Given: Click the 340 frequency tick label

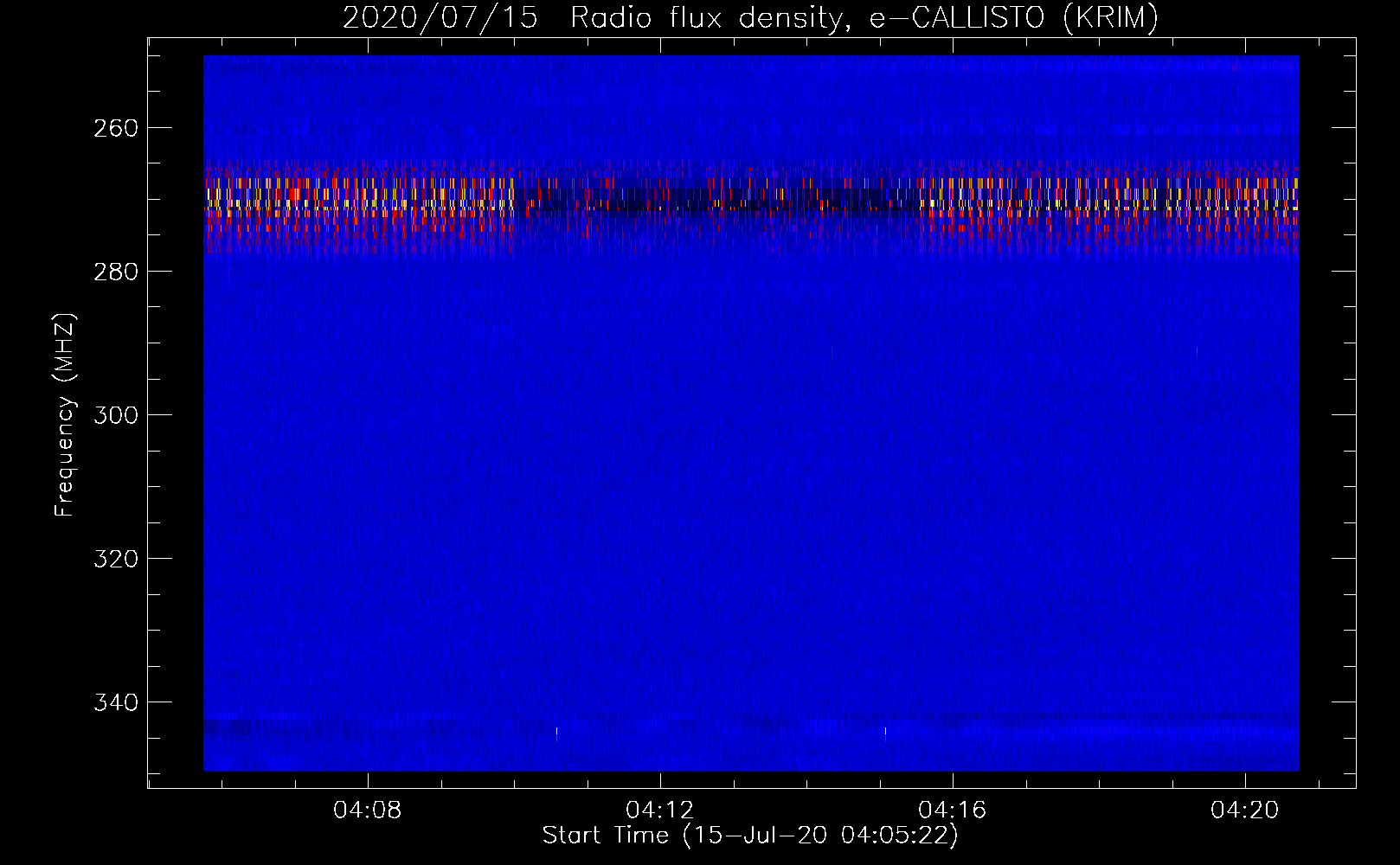Looking at the screenshot, I should 115,702.
